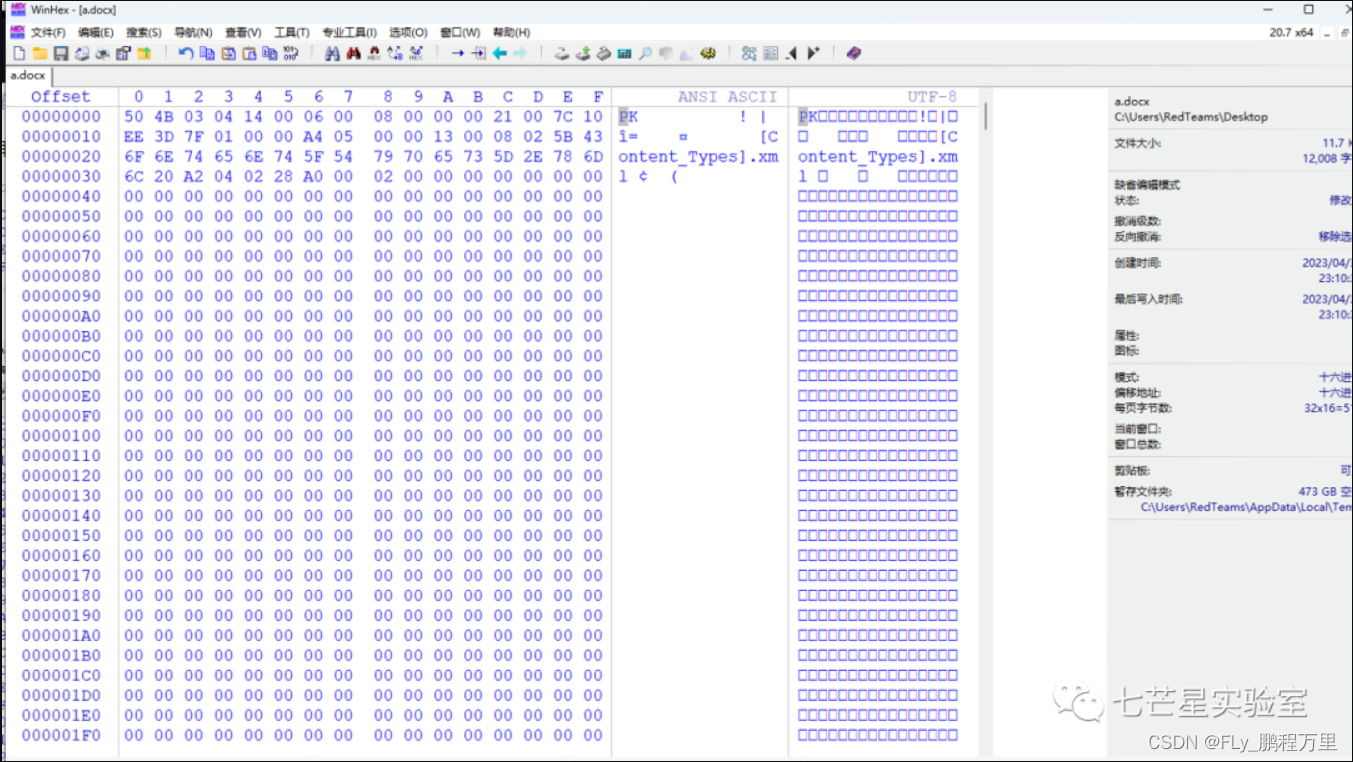Image resolution: width=1353 pixels, height=762 pixels.
Task: Open help with the purple book icon
Action: (853, 53)
